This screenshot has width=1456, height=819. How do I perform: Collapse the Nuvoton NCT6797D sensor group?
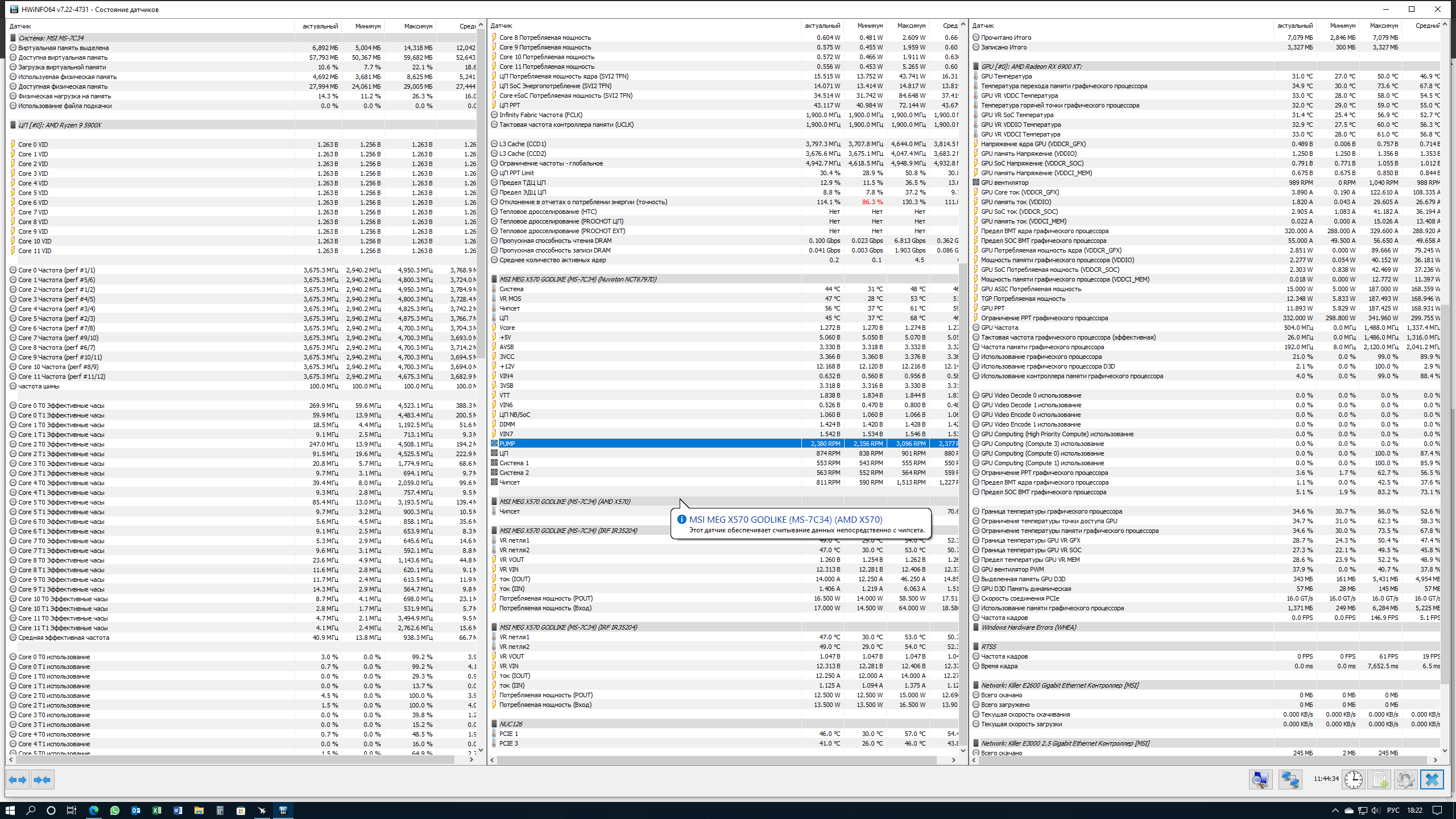[x=577, y=279]
